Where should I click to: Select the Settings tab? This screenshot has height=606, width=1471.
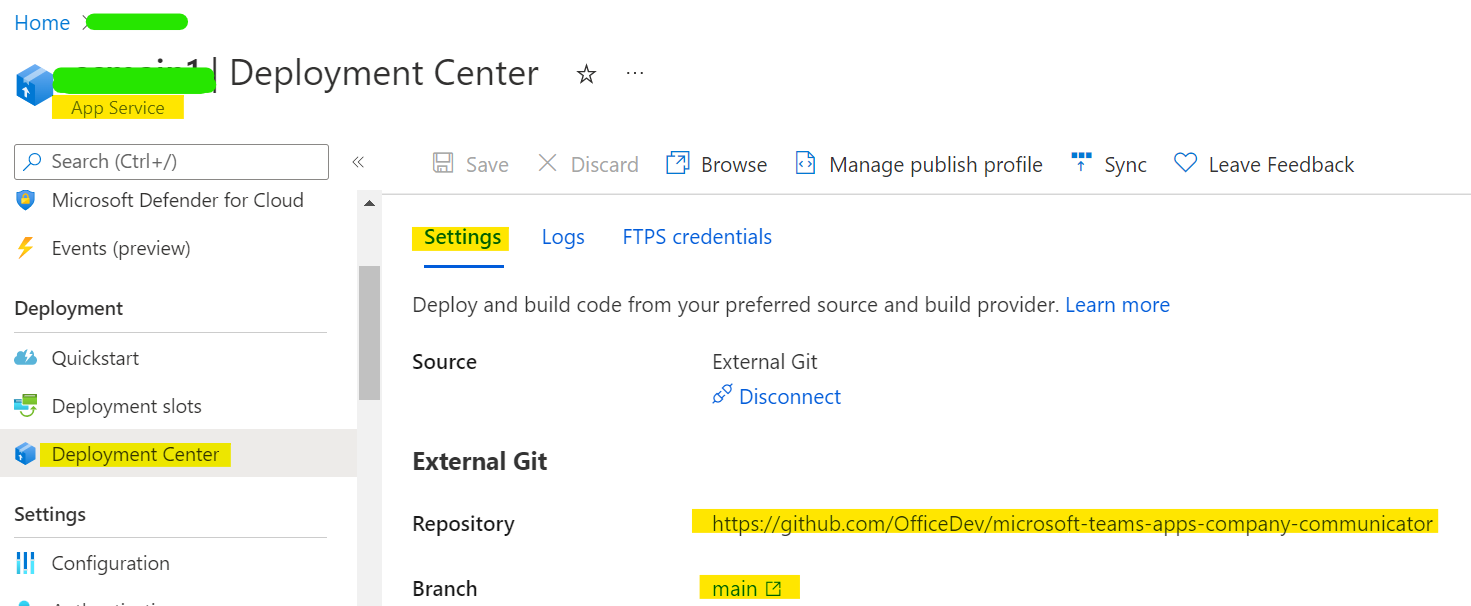pyautogui.click(x=463, y=237)
